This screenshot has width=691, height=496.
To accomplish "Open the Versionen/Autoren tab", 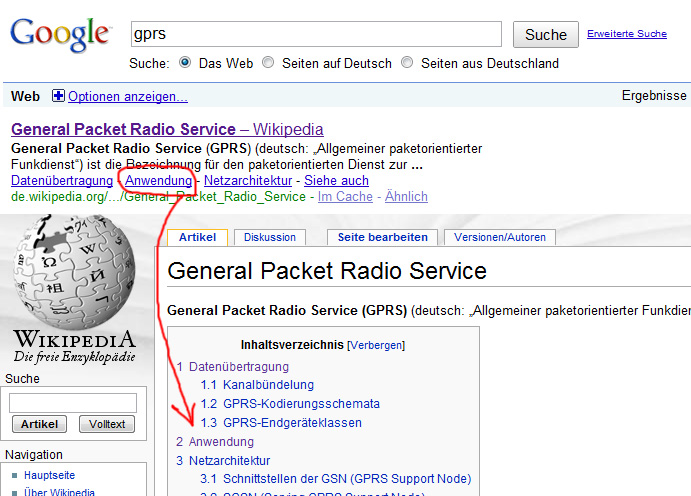I will tap(500, 237).
